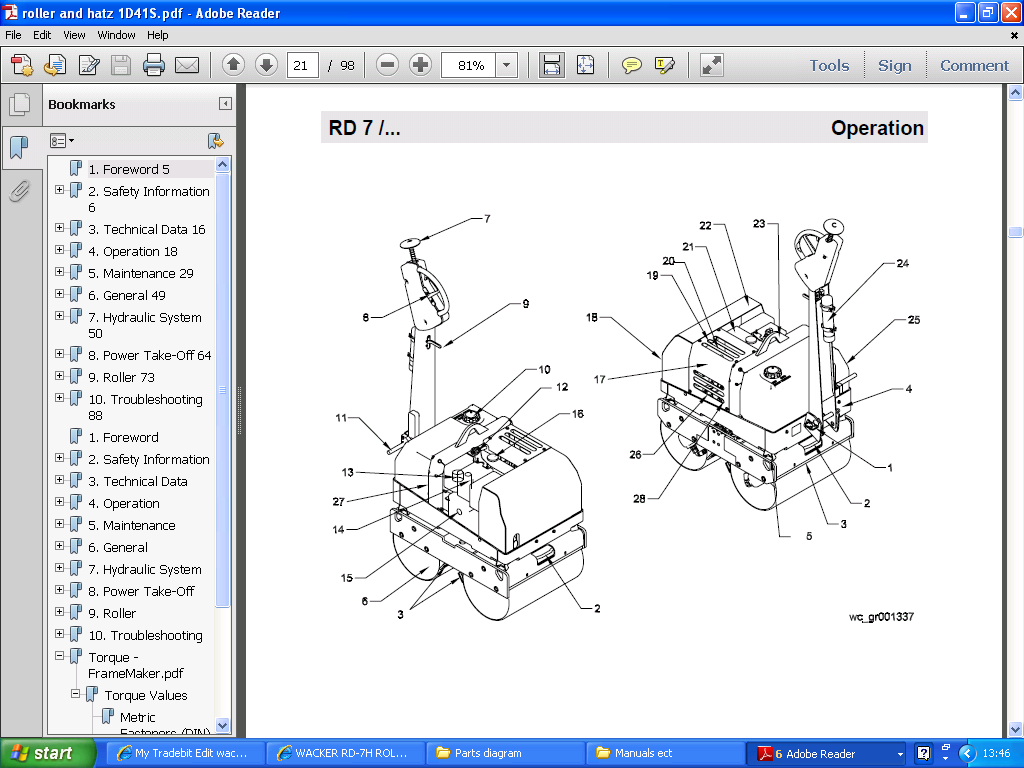Add a sticky note comment
1024x768 pixels.
click(631, 66)
